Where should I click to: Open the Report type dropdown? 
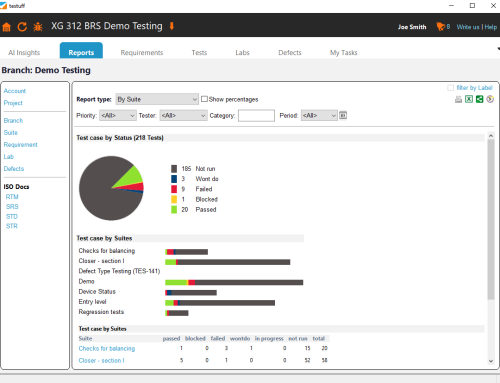(157, 99)
